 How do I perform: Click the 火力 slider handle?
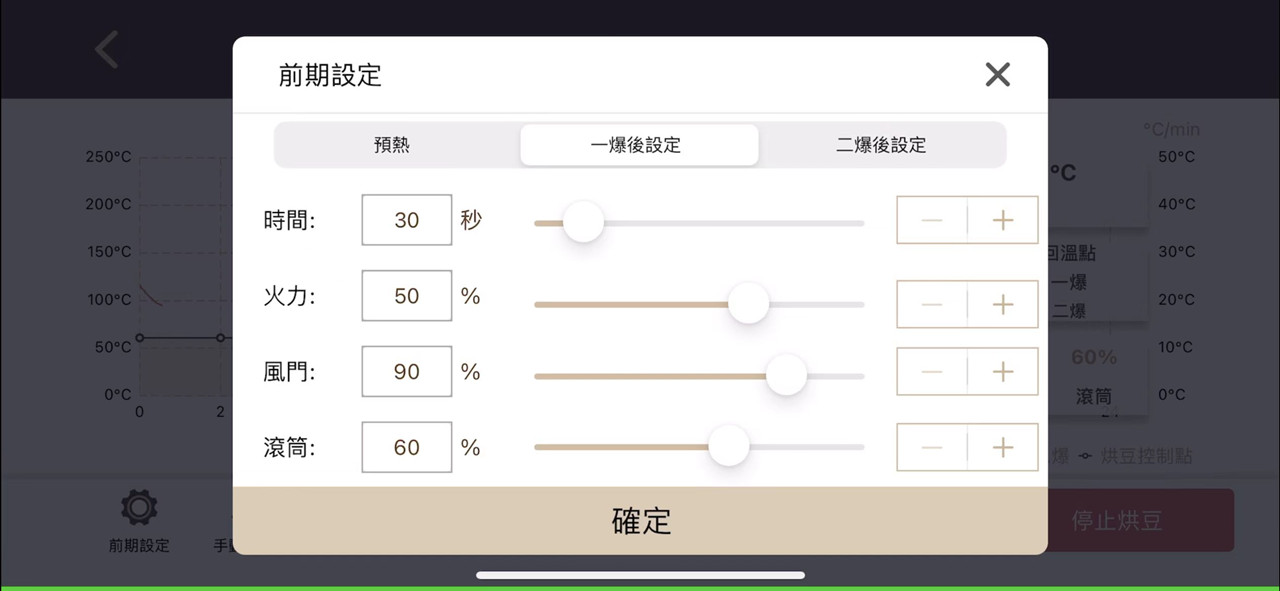point(748,304)
